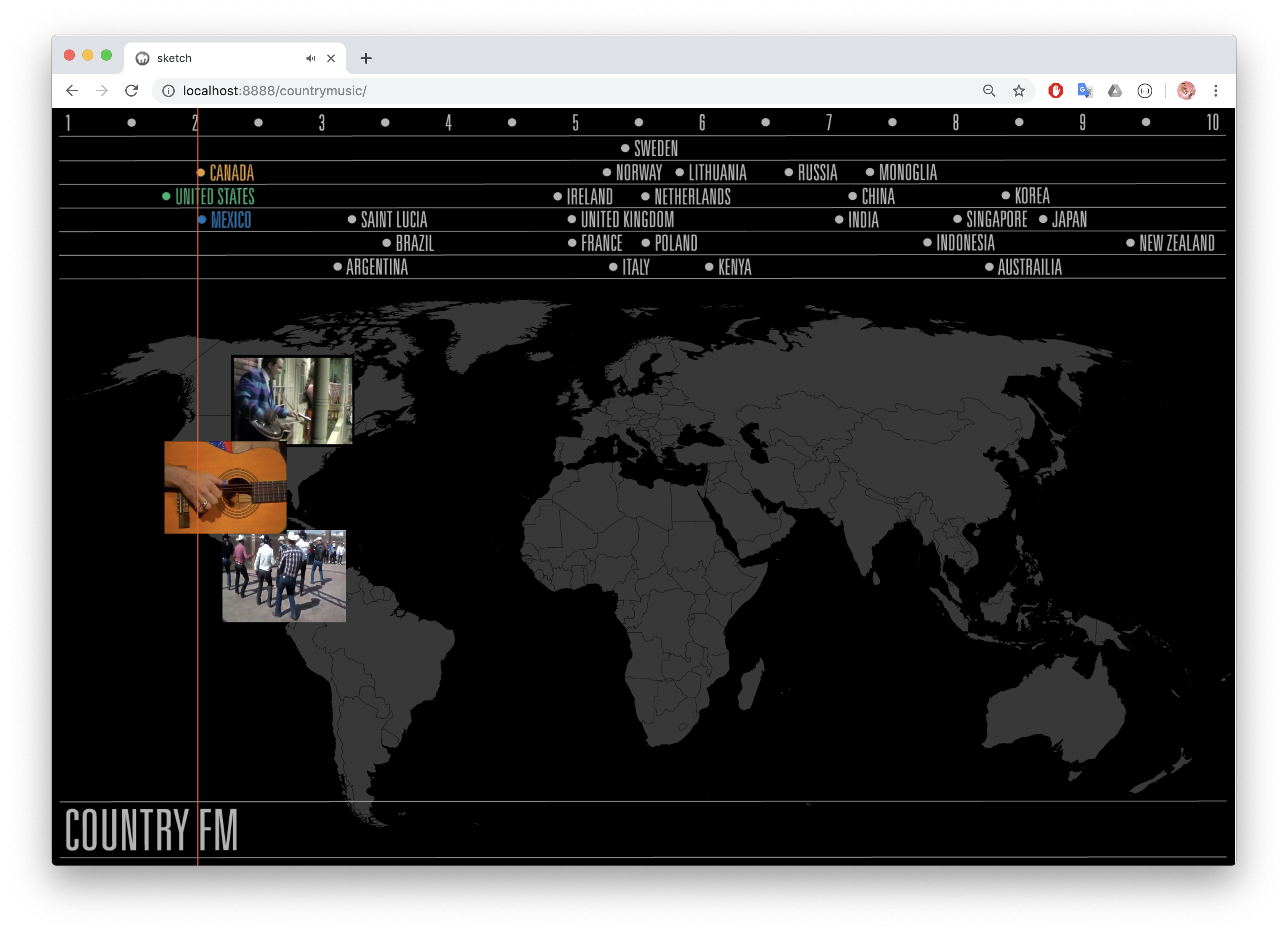Click the user profile avatar

pyautogui.click(x=1186, y=91)
